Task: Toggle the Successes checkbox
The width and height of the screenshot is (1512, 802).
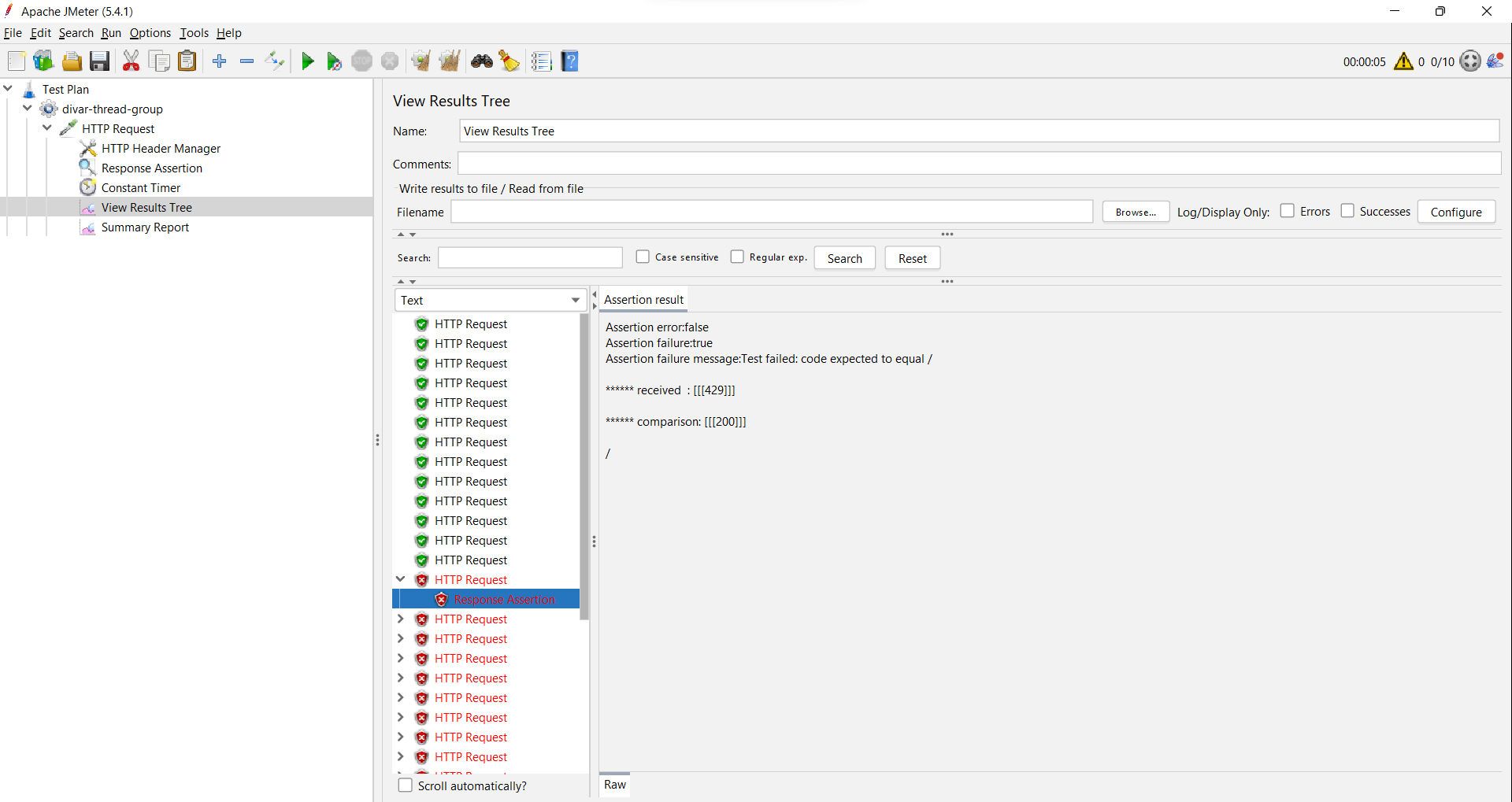Action: click(x=1347, y=211)
